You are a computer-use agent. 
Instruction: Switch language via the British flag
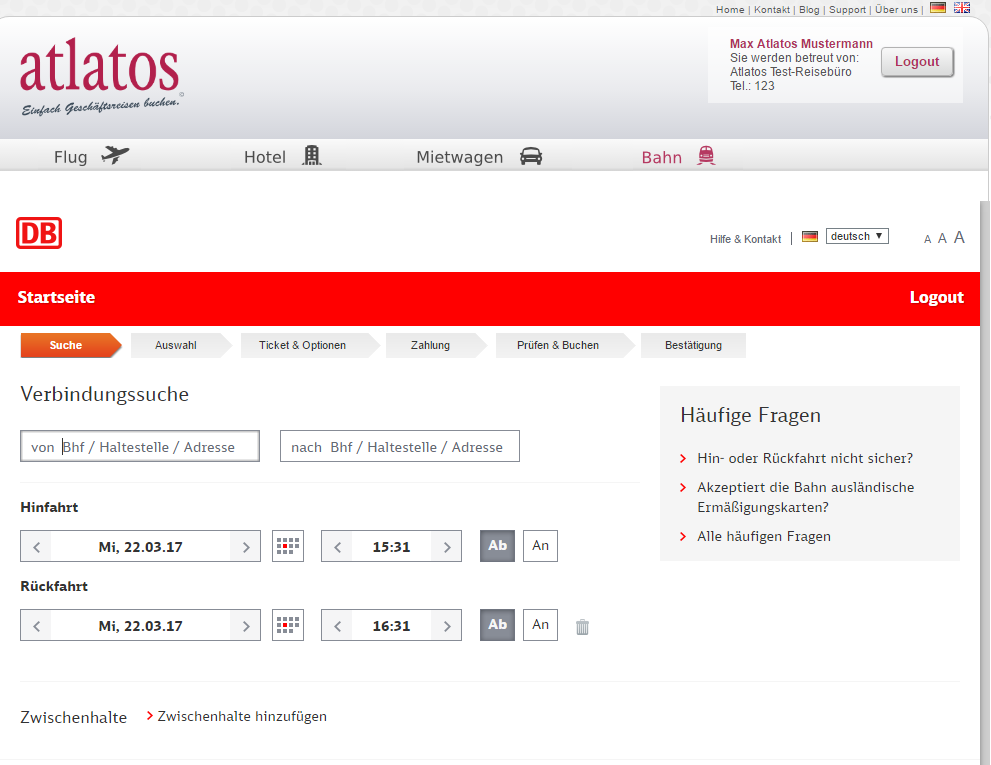[x=962, y=8]
